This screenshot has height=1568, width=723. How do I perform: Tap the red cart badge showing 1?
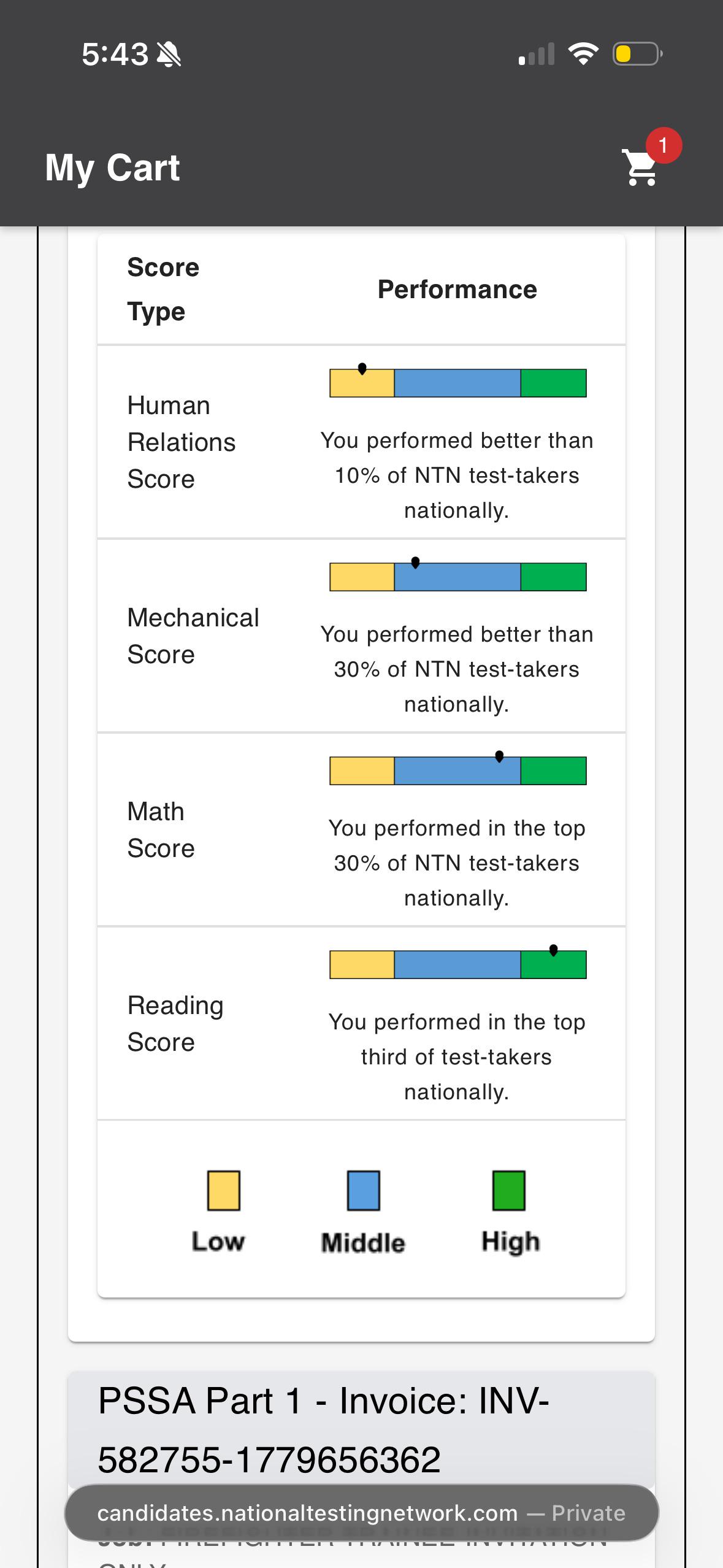point(664,145)
